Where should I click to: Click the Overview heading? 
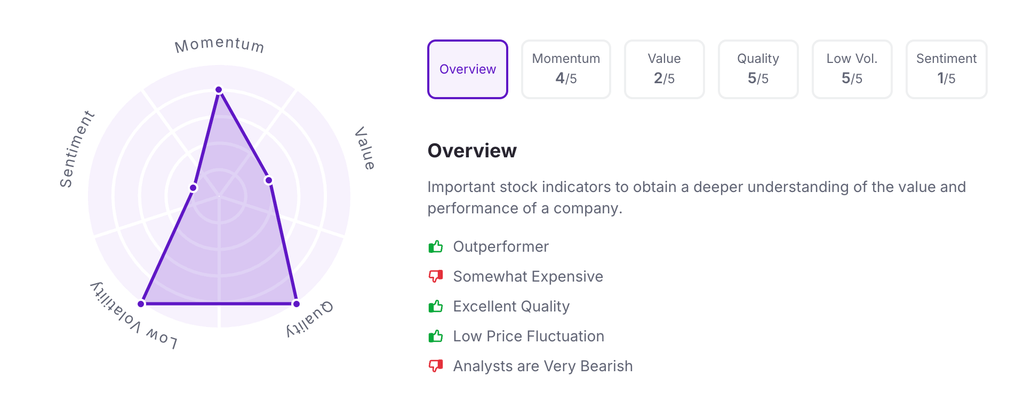(472, 151)
